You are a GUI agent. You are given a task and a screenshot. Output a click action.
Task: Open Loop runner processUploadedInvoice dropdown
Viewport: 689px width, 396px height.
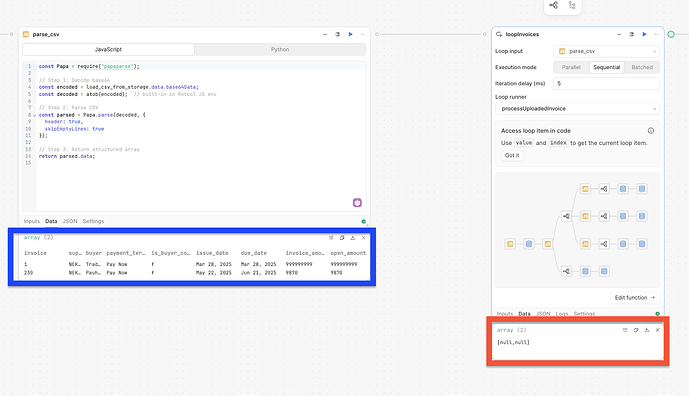click(577, 109)
